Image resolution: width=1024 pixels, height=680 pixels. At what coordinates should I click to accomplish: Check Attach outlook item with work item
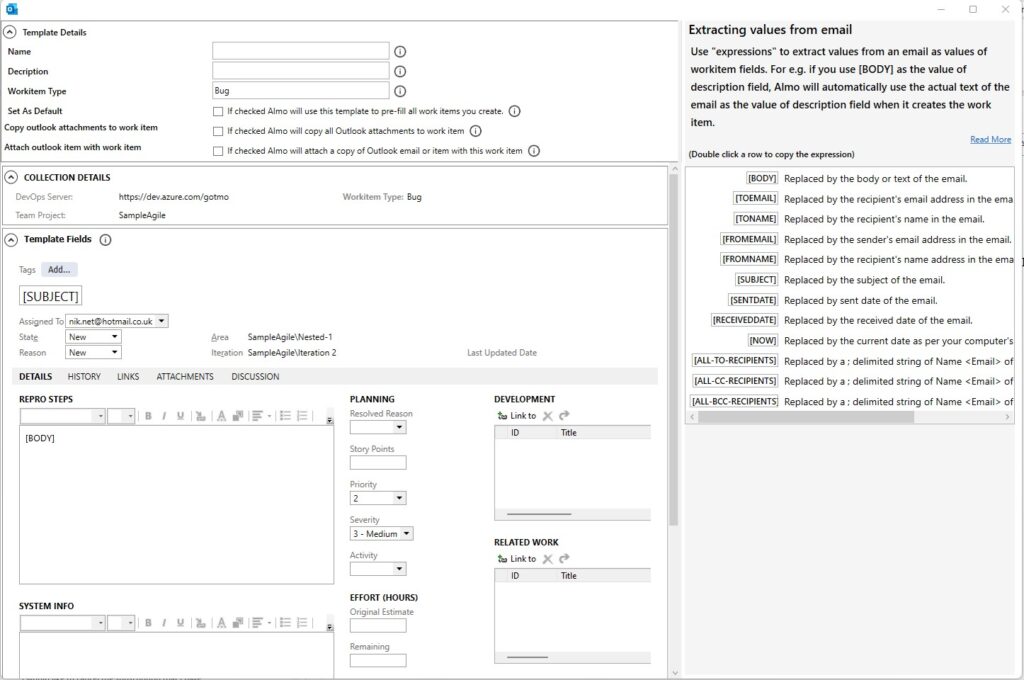(x=218, y=151)
